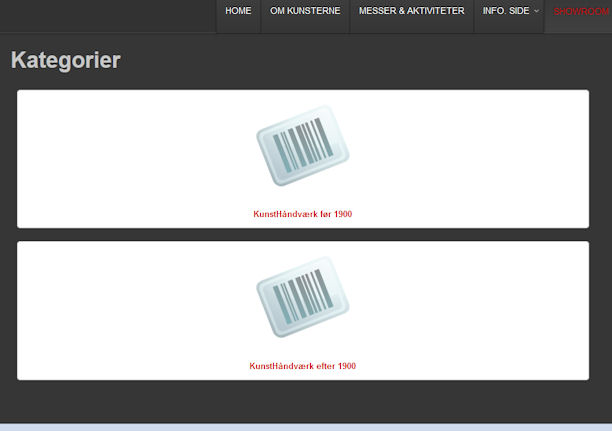Open the HOME menu item

(x=238, y=11)
